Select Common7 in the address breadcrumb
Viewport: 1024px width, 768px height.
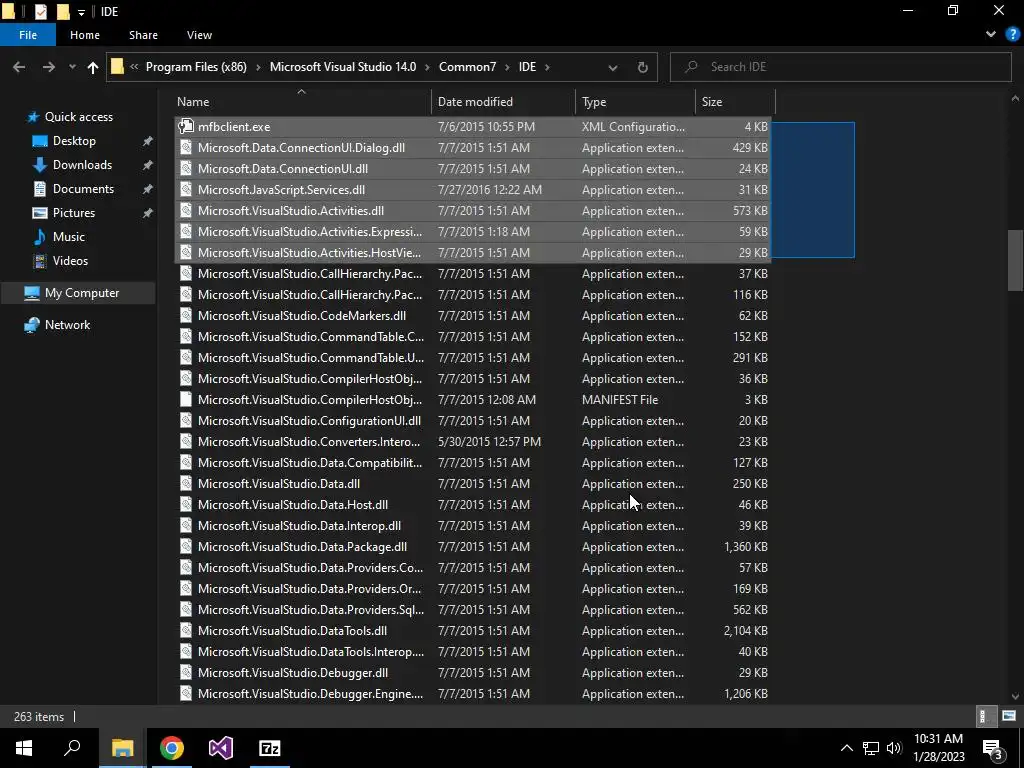468,67
